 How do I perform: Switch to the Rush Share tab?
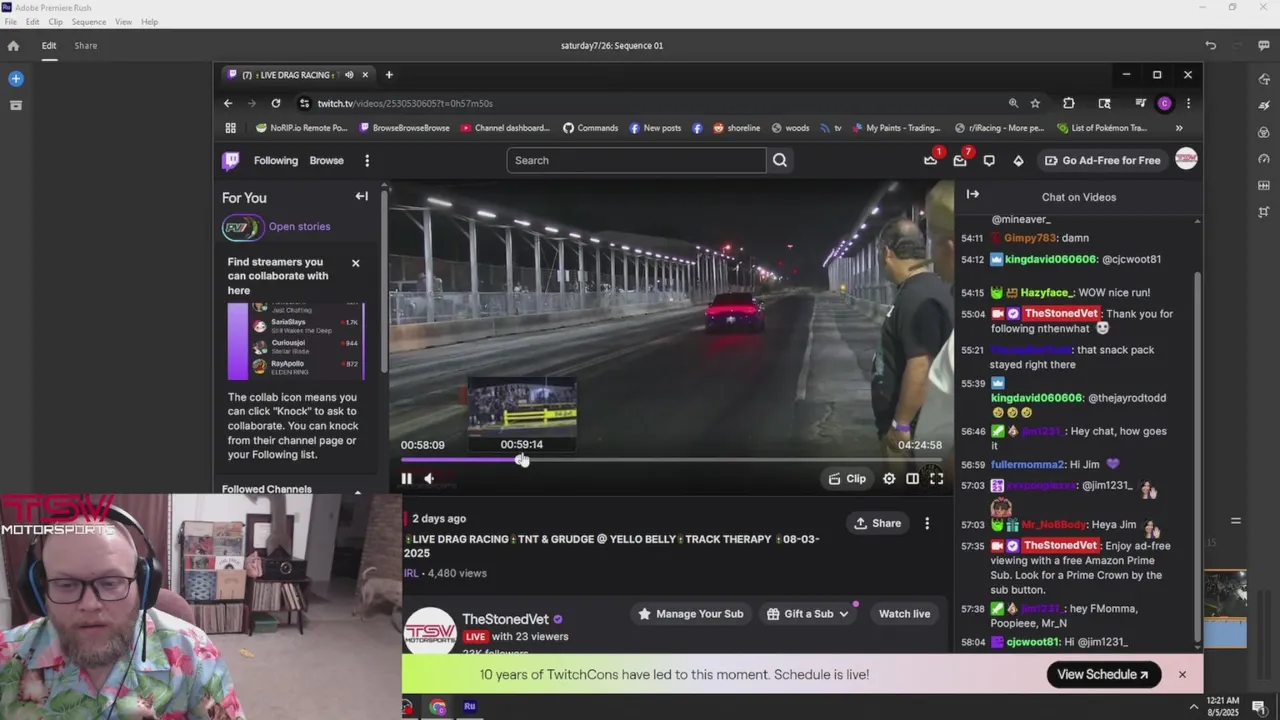[86, 46]
